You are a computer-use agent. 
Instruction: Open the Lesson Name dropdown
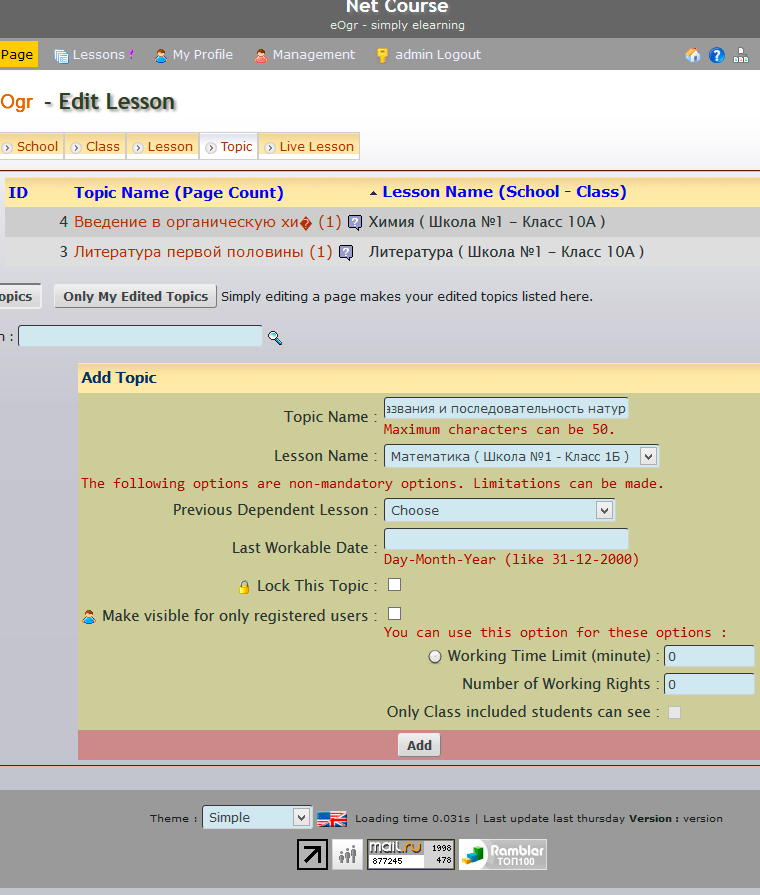click(520, 457)
